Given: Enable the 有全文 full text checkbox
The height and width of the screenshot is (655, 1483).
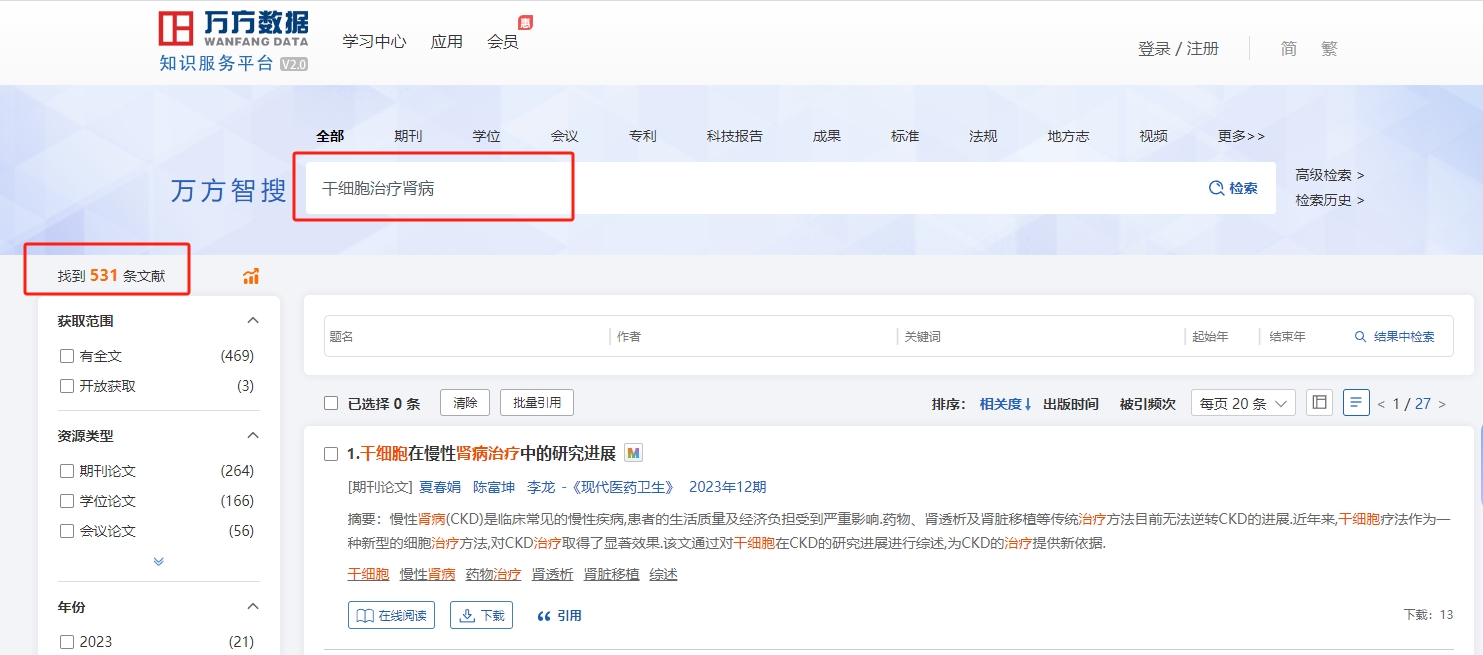Looking at the screenshot, I should [67, 356].
